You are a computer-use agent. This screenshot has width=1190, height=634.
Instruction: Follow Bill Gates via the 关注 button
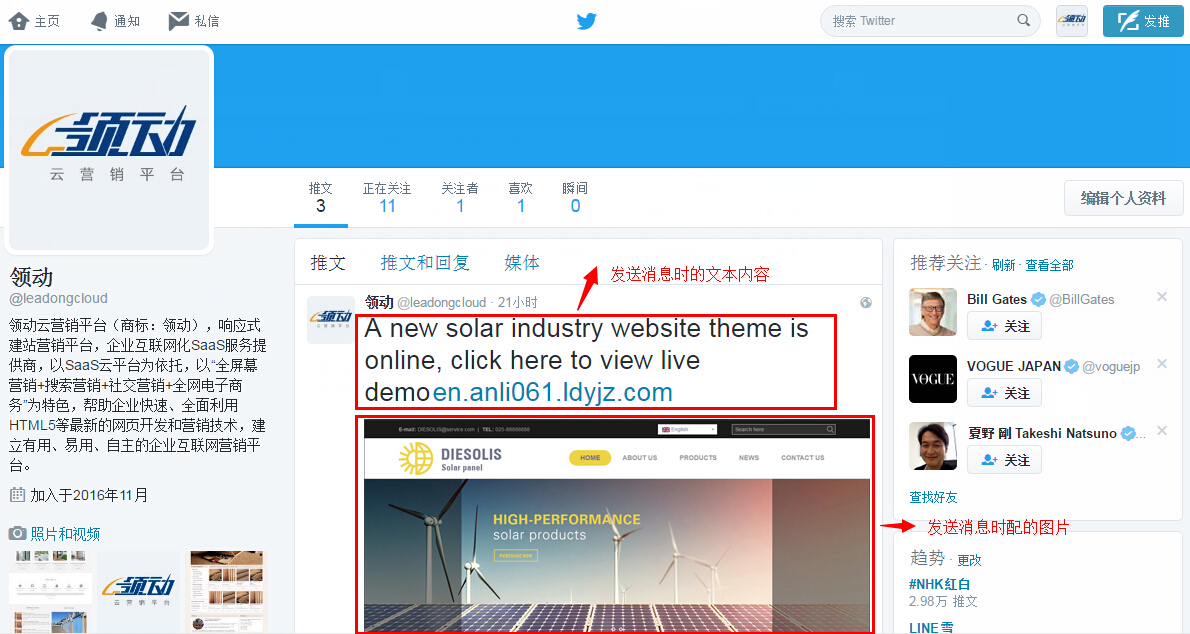pyautogui.click(x=1004, y=325)
